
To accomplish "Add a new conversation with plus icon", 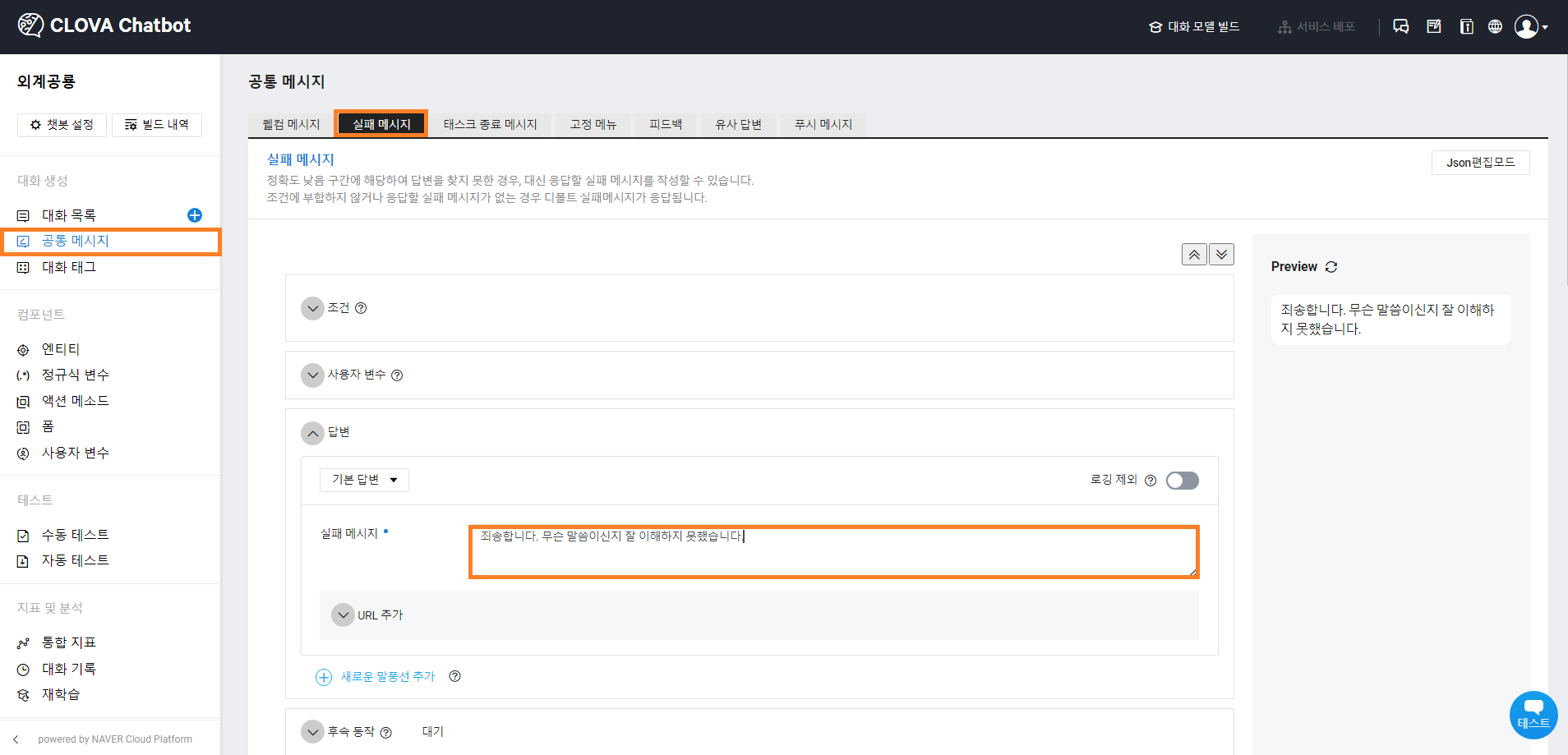I will click(x=195, y=215).
